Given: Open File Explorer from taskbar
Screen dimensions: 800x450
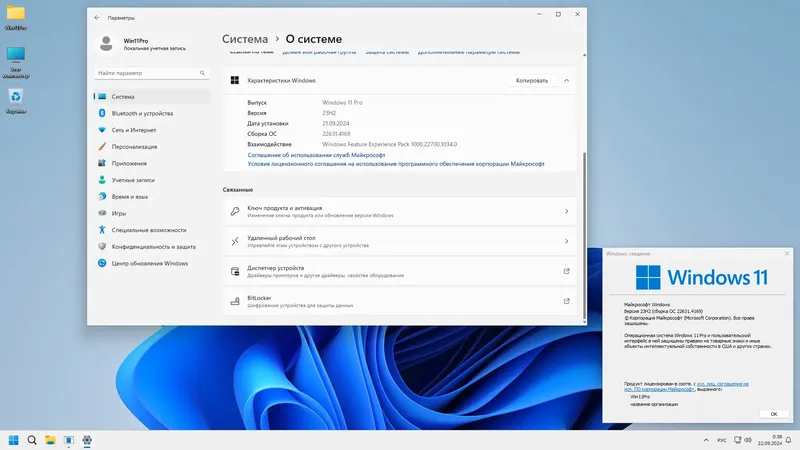Looking at the screenshot, I should click(50, 440).
